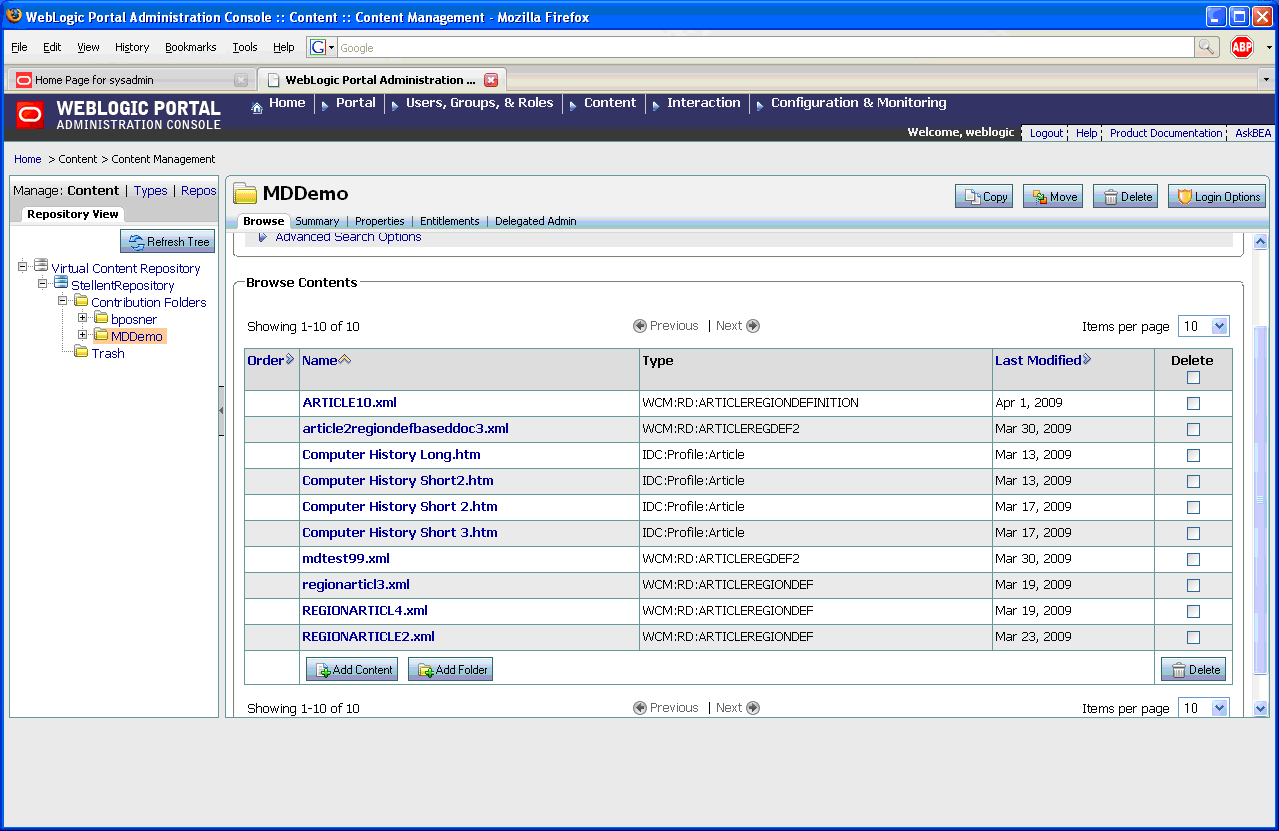The image size is (1279, 831).
Task: Open Users, Groups, & Roles menu
Action: [479, 103]
